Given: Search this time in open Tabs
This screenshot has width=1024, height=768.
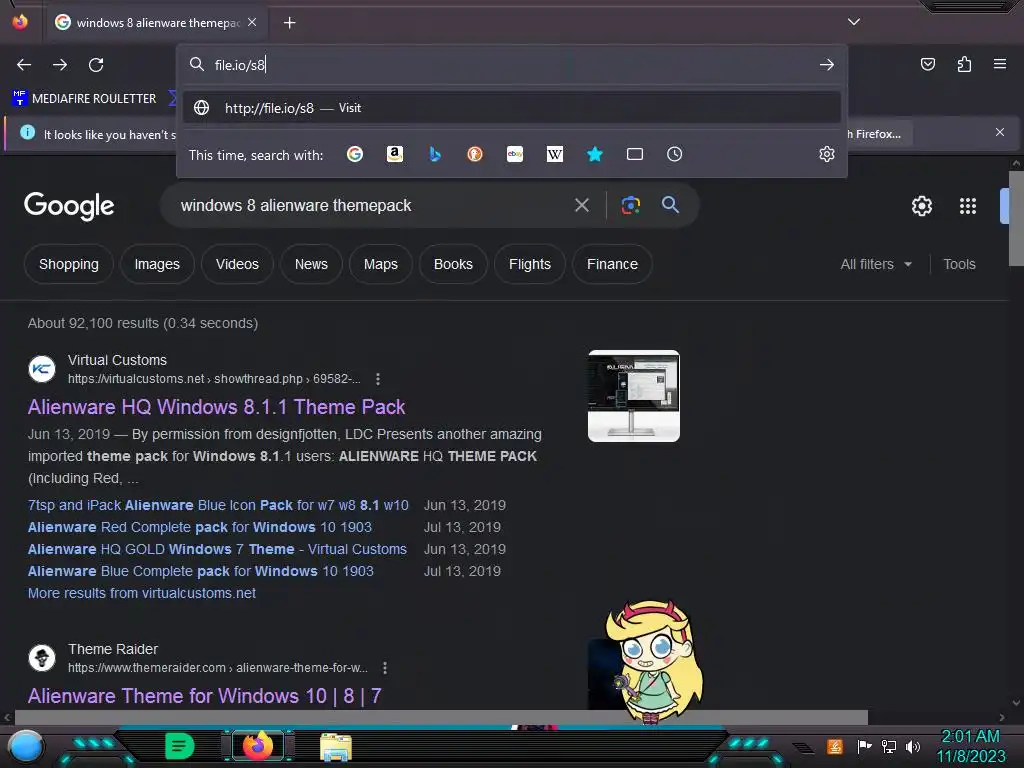Looking at the screenshot, I should (x=634, y=154).
